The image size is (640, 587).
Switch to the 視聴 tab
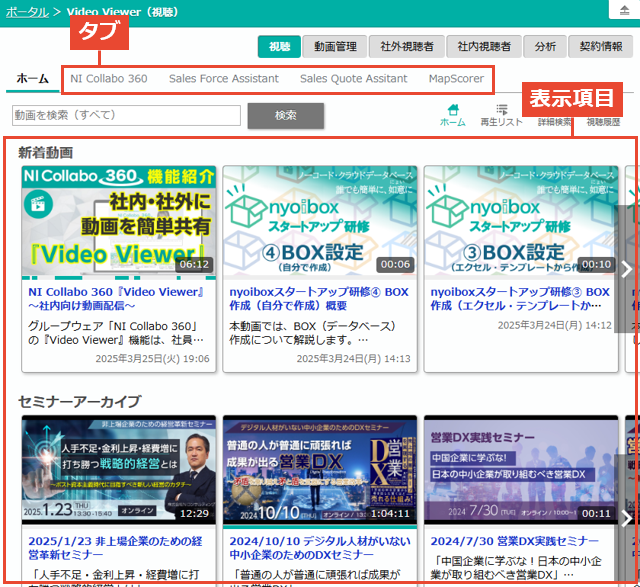[279, 47]
